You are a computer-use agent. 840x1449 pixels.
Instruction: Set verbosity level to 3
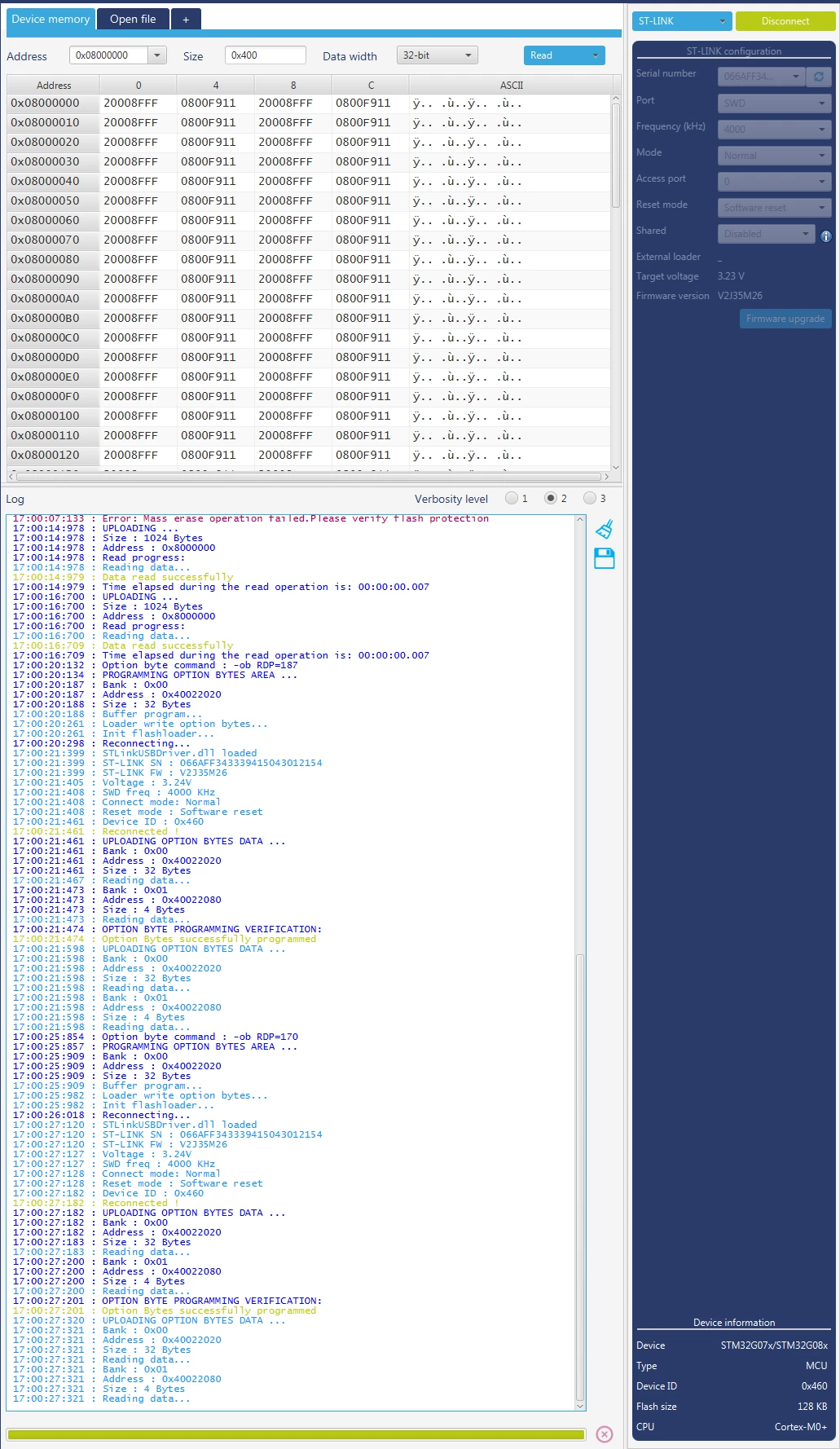[x=590, y=498]
